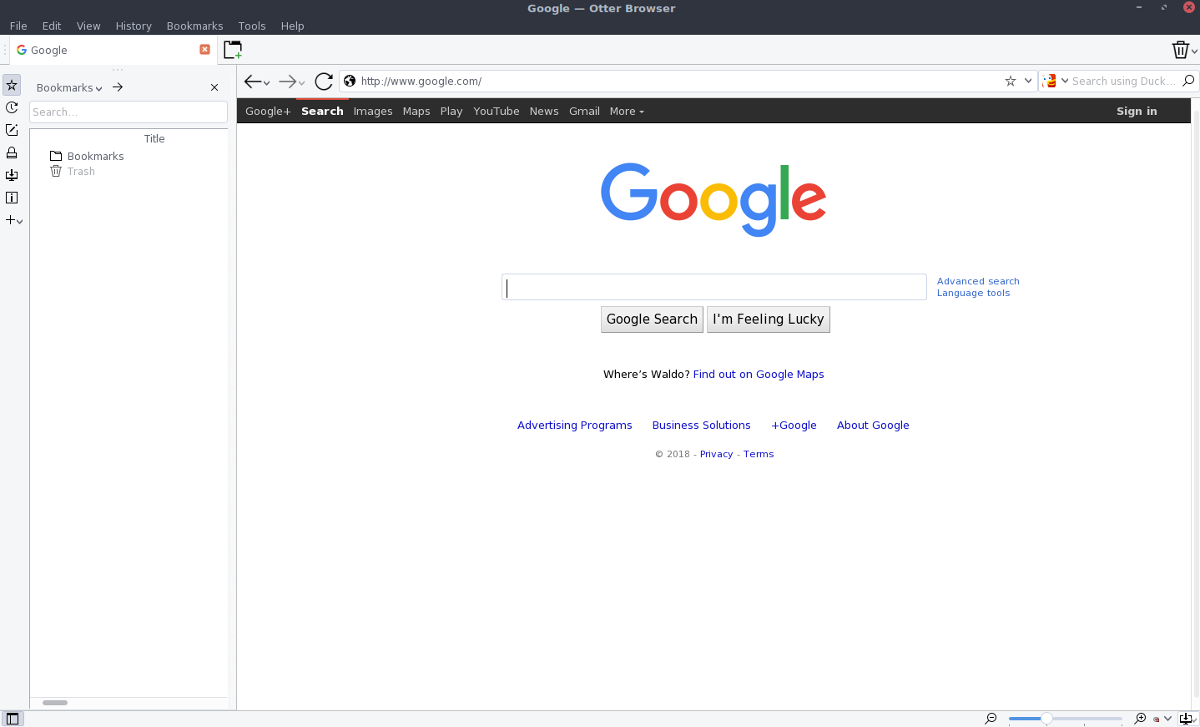Open the Advertising Programs link
The width and height of the screenshot is (1200, 727).
575,425
